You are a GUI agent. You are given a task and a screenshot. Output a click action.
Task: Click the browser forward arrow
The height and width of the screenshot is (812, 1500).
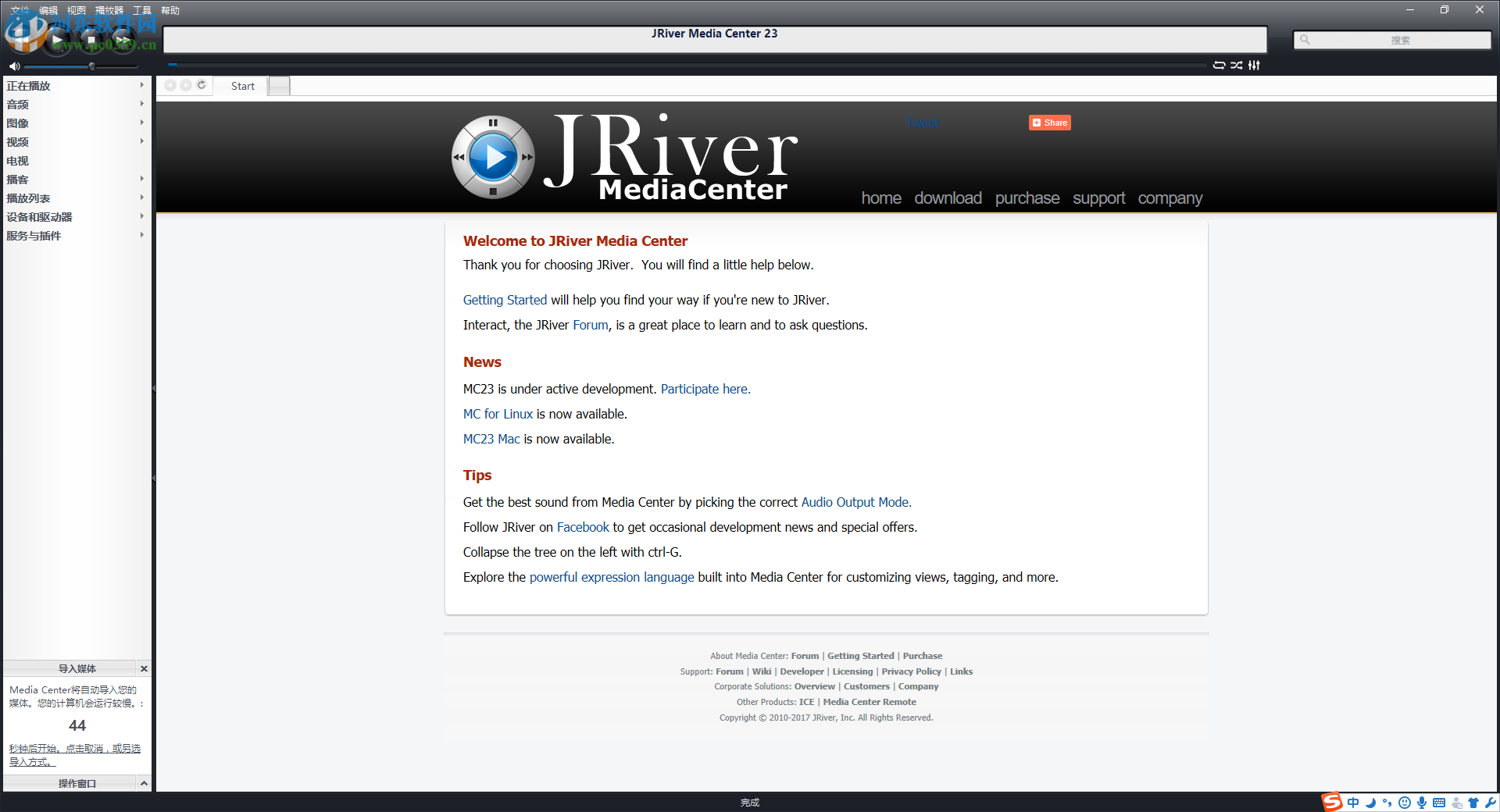[186, 85]
